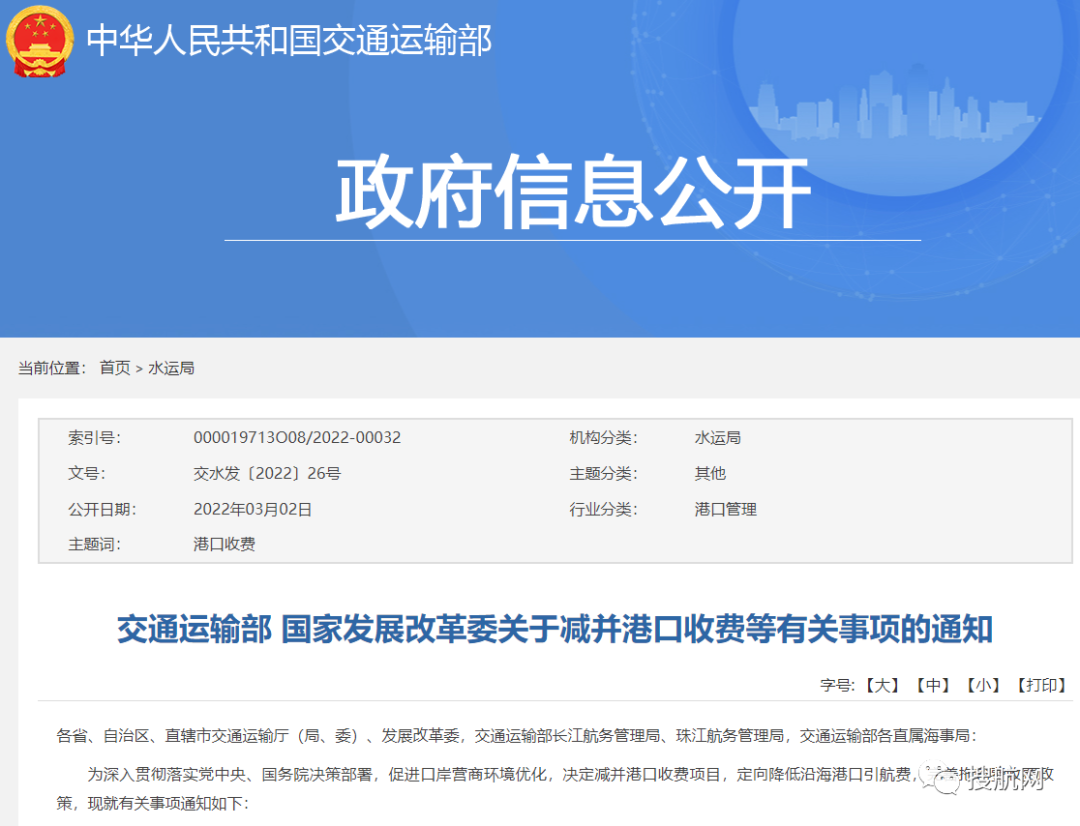Go to 首页 in the breadcrumb

(114, 368)
